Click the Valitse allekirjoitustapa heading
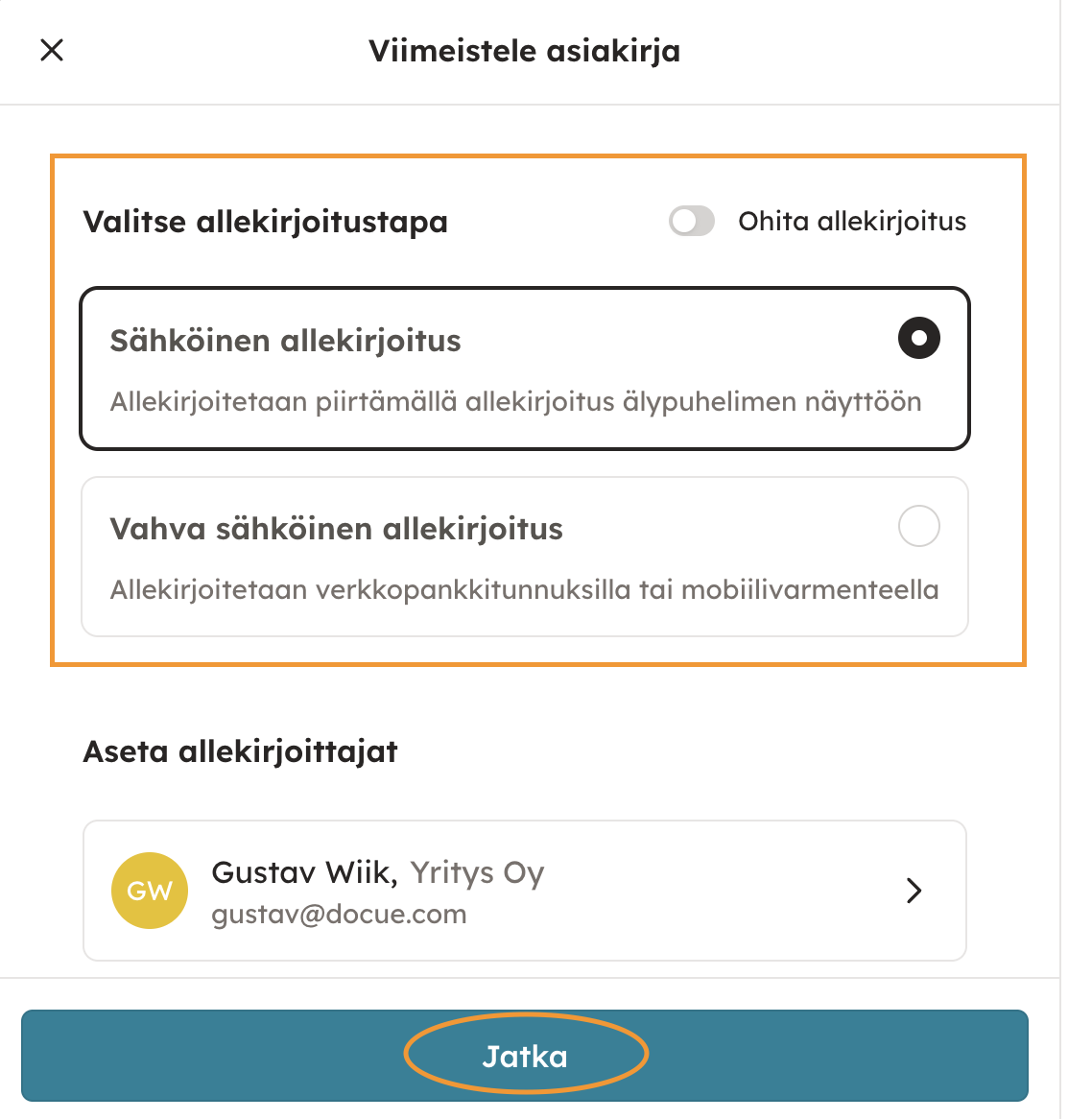The height and width of the screenshot is (1119, 1092). click(265, 222)
